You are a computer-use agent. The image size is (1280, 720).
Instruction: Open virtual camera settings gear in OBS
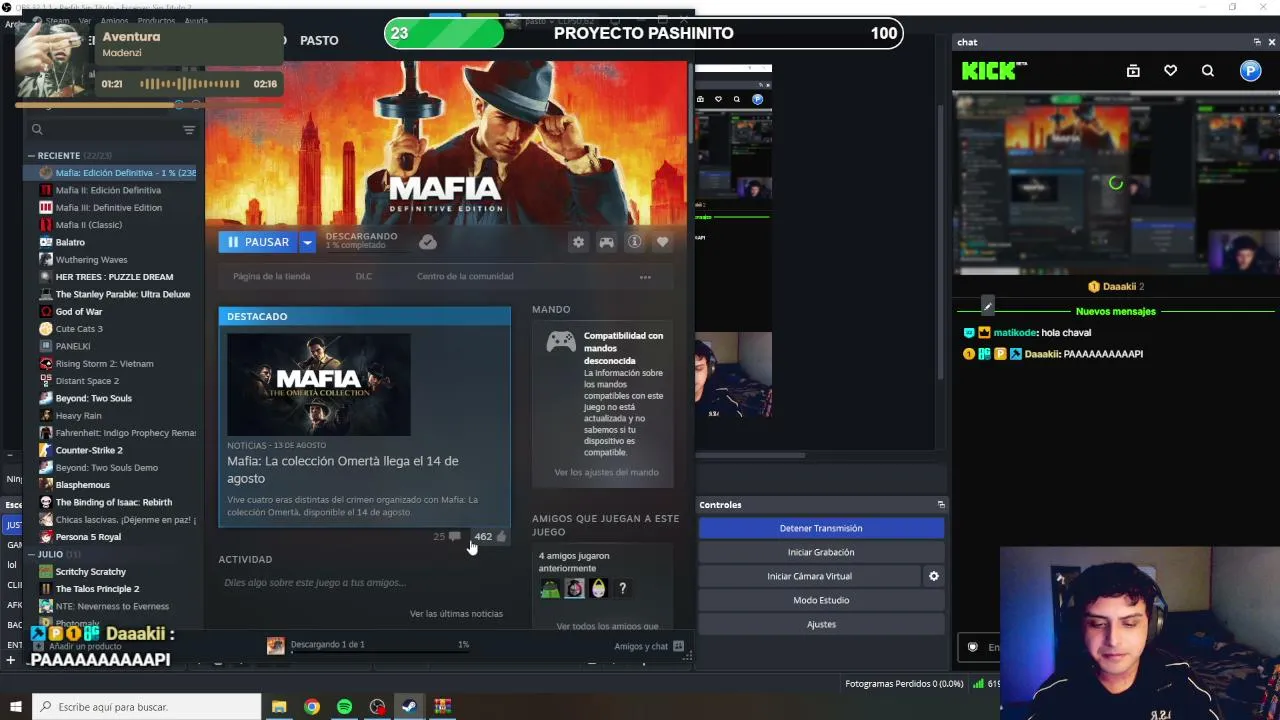click(x=934, y=576)
